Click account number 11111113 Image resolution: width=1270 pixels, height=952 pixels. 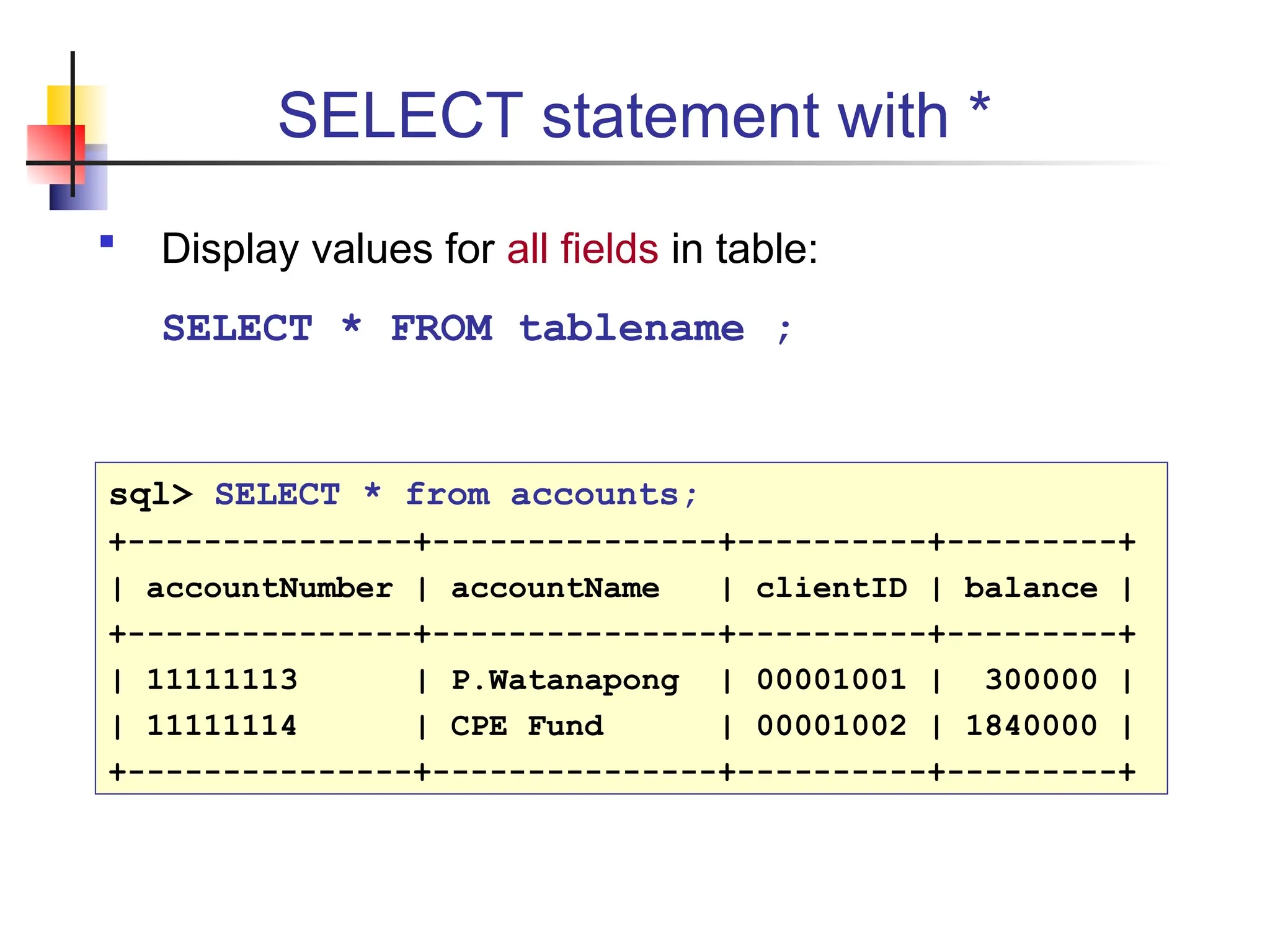pyautogui.click(x=222, y=679)
